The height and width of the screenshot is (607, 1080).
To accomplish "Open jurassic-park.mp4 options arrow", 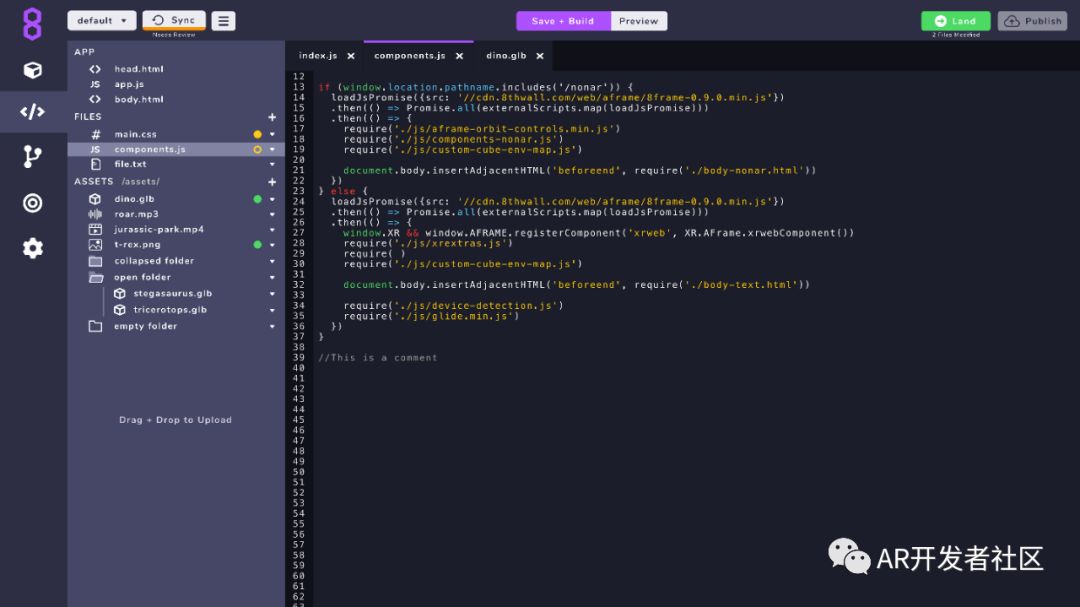I will point(272,229).
